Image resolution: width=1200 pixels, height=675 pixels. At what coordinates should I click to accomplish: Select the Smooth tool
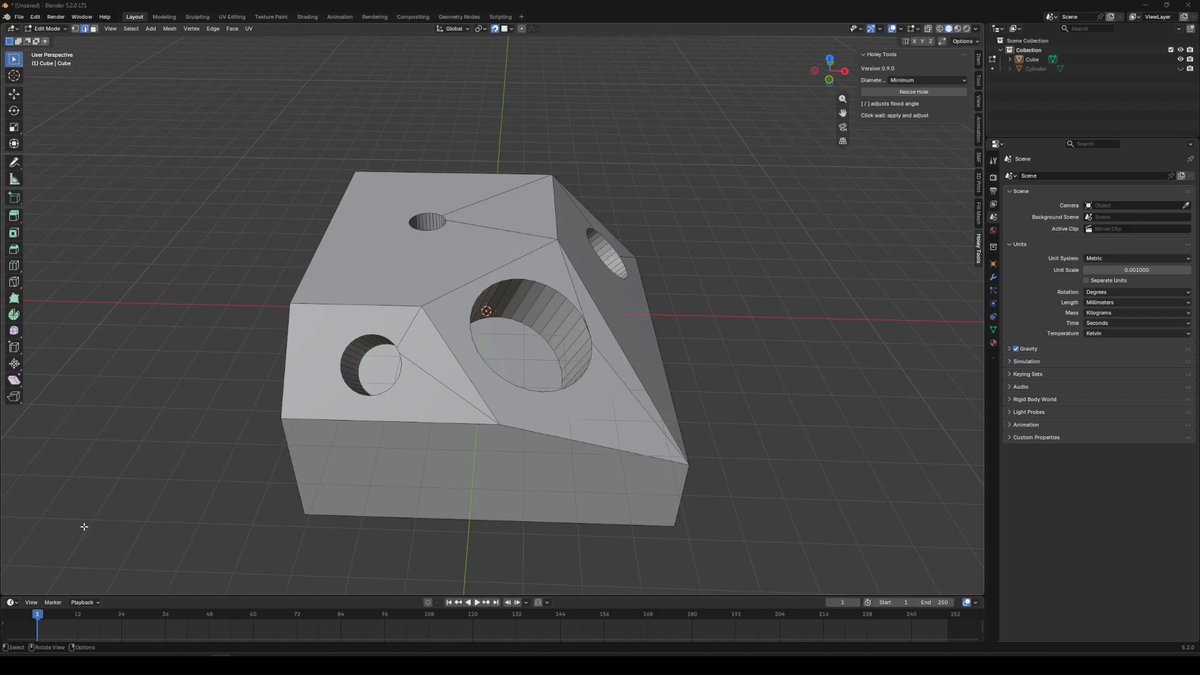tap(14, 331)
